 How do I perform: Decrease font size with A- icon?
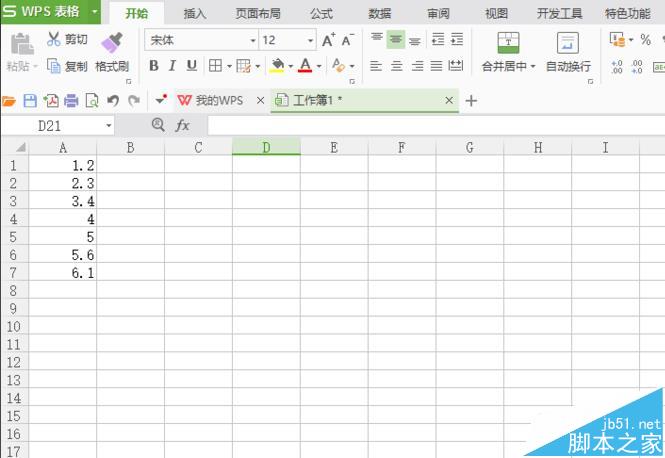click(x=347, y=40)
